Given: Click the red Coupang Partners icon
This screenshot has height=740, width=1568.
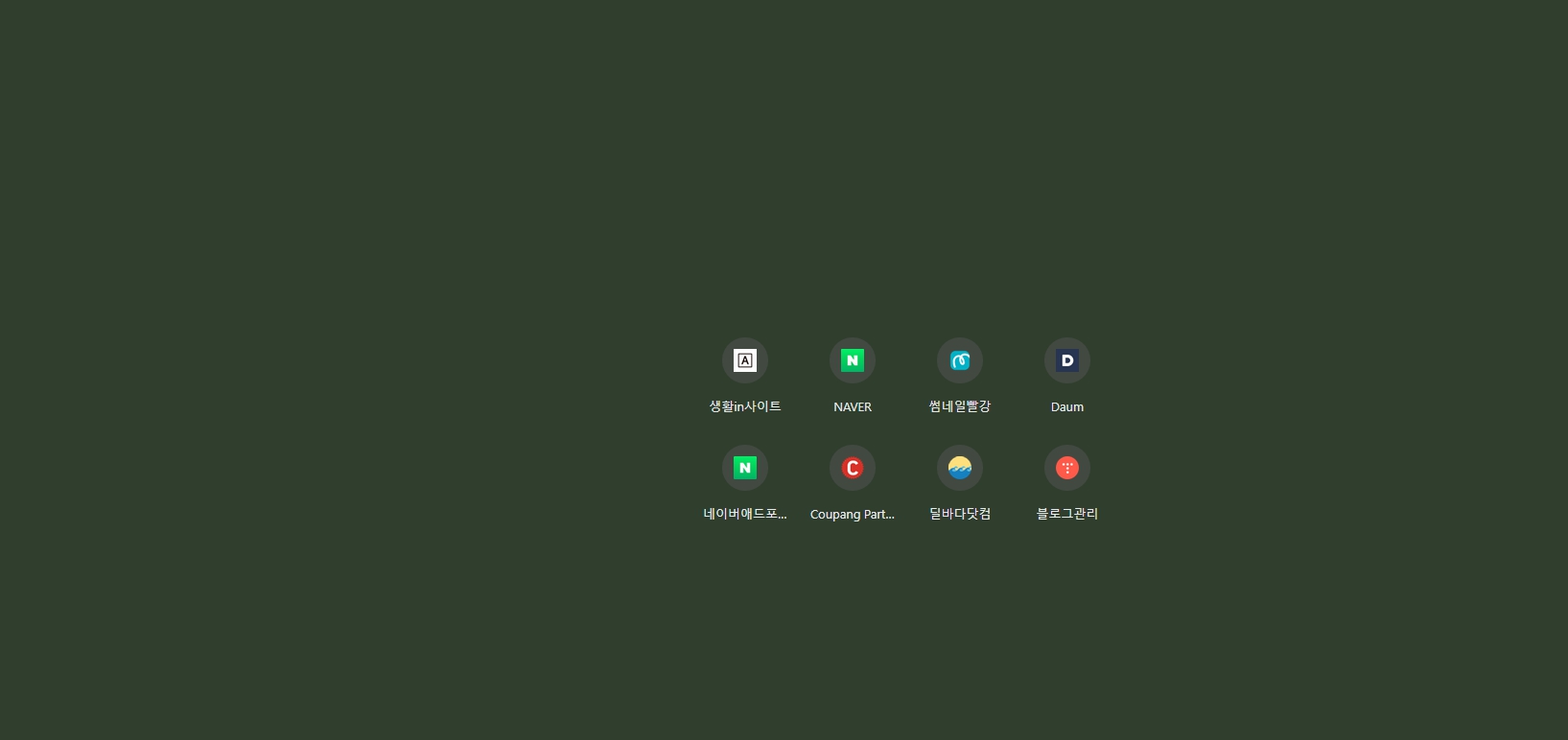Looking at the screenshot, I should click(x=853, y=468).
